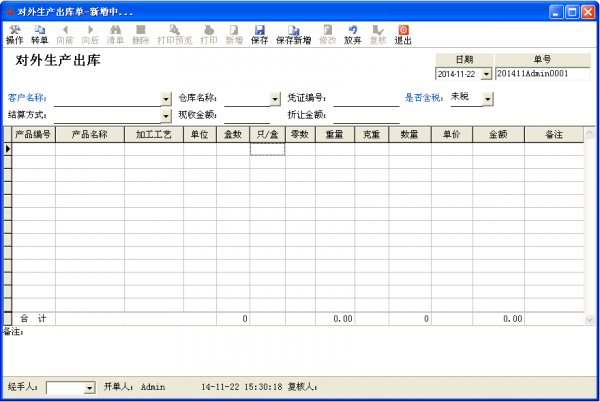Expand the 客户名称 dropdown

[x=166, y=99]
